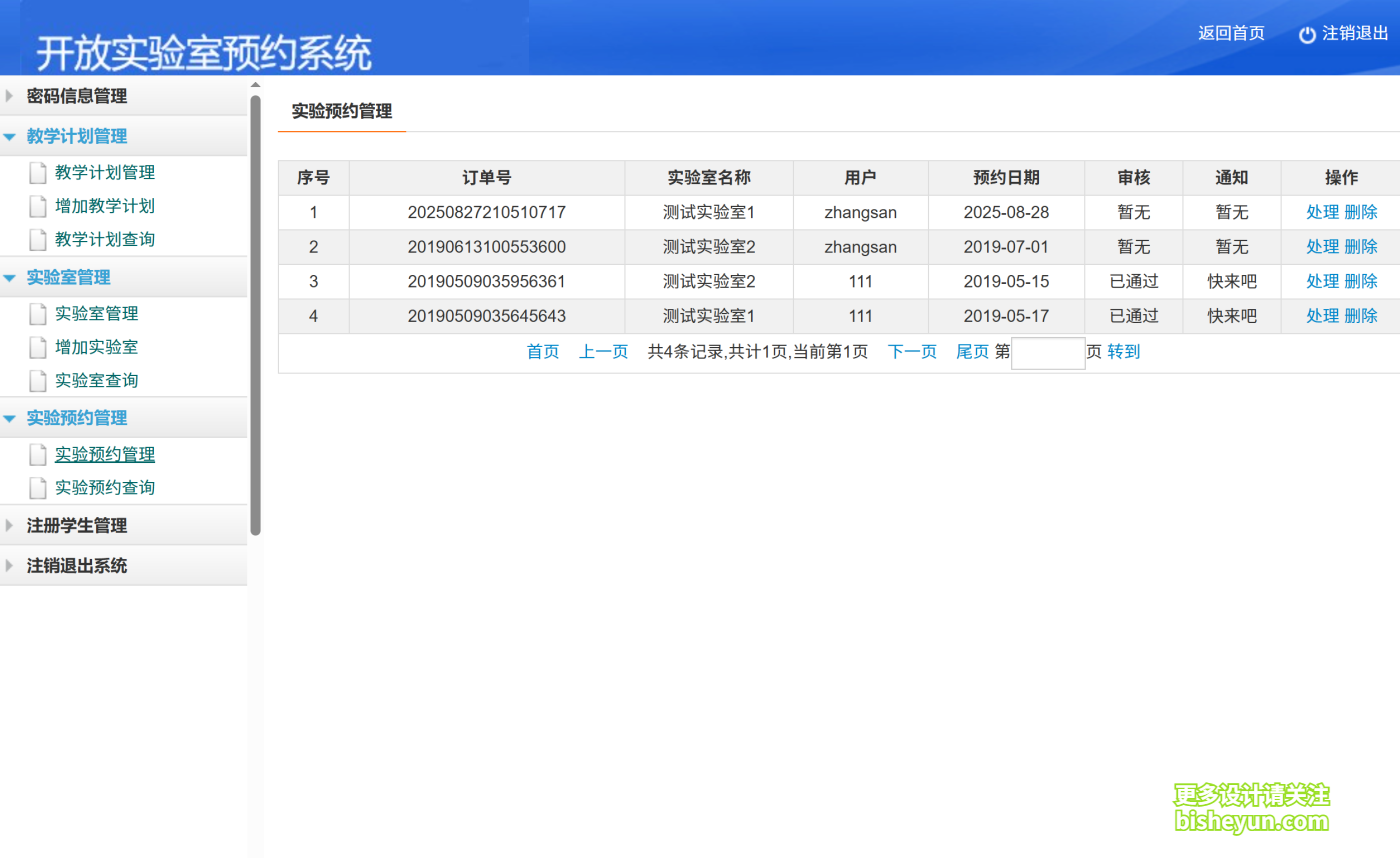Open 教学计划查询 in sidebar
Screen dimensions: 1400x858
coord(105,240)
